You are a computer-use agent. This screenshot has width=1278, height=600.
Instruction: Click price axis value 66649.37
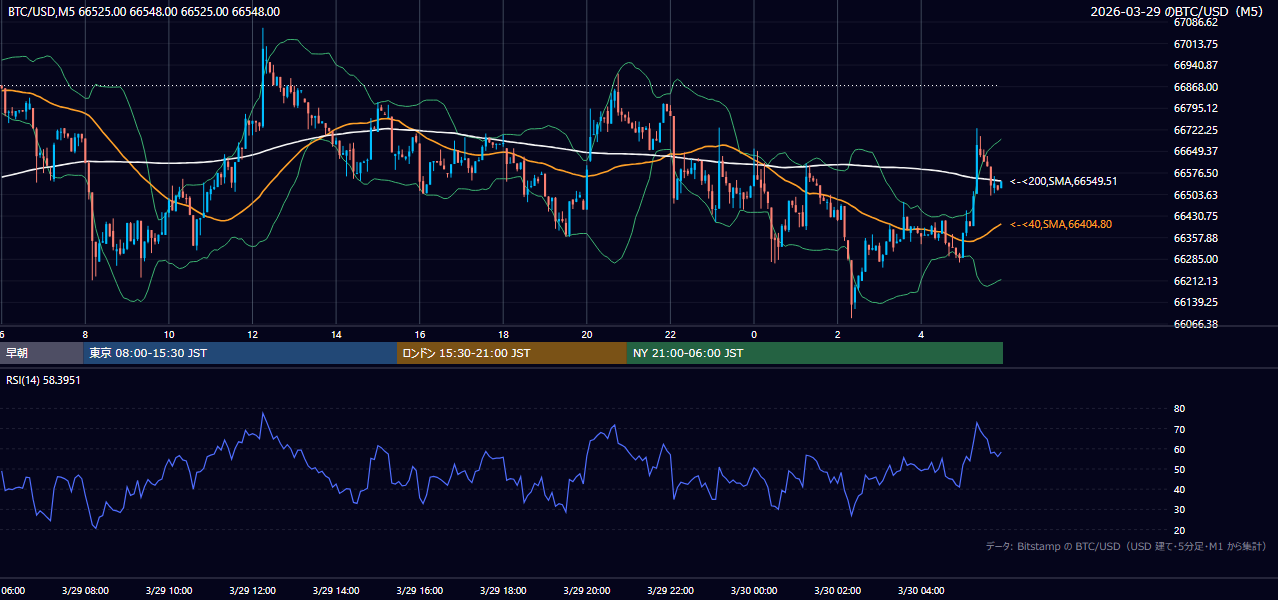pyautogui.click(x=1196, y=151)
